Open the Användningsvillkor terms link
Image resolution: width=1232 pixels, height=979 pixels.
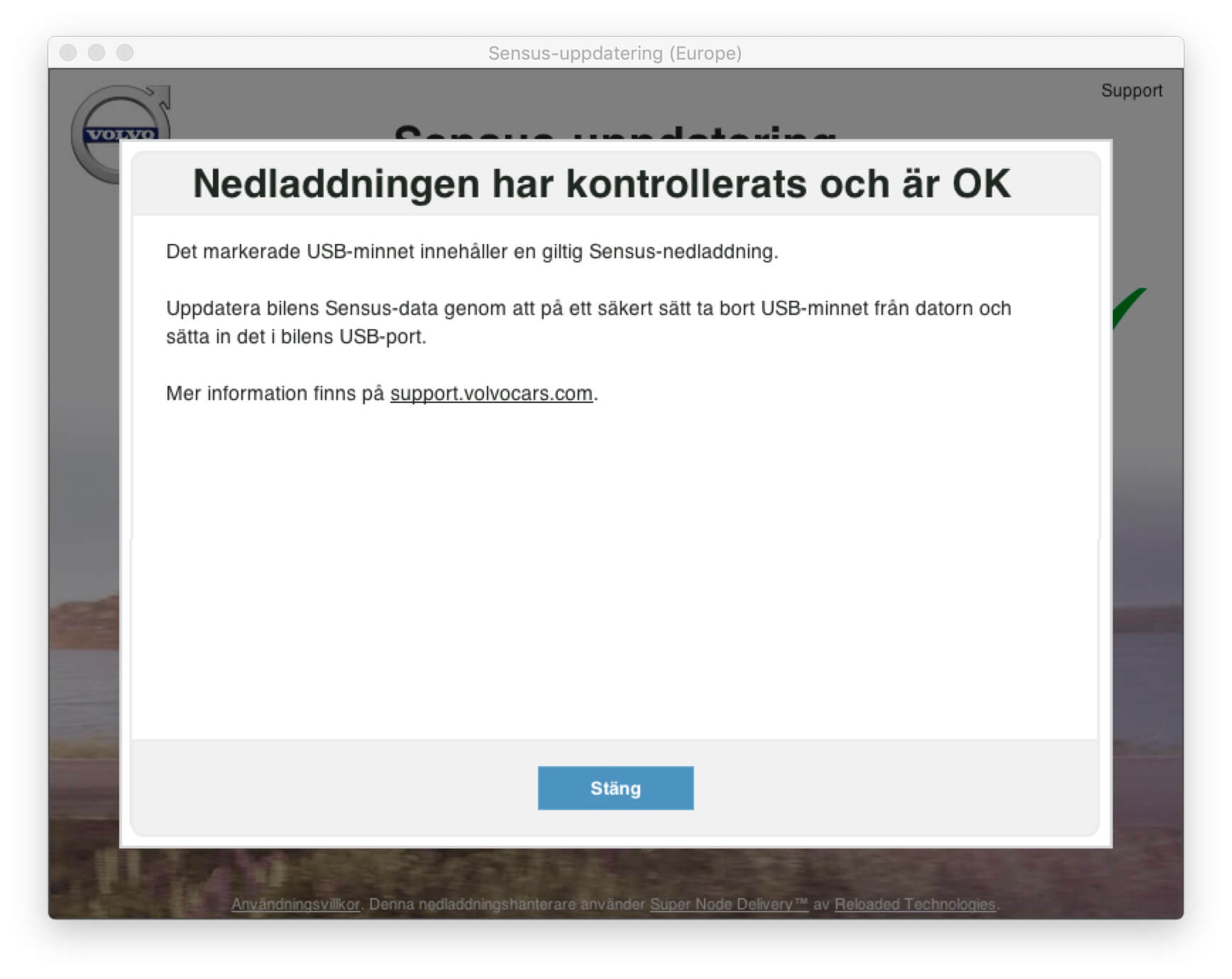pos(295,904)
